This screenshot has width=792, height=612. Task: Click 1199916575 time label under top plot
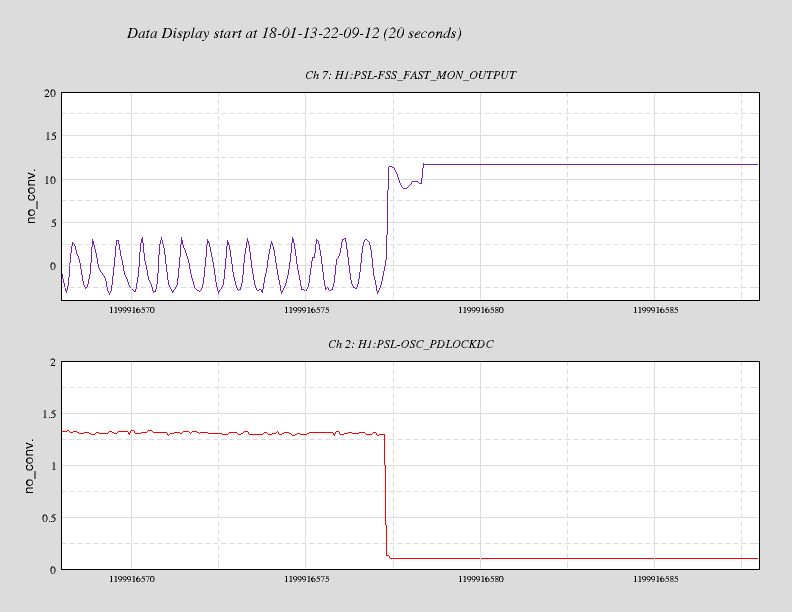(306, 311)
